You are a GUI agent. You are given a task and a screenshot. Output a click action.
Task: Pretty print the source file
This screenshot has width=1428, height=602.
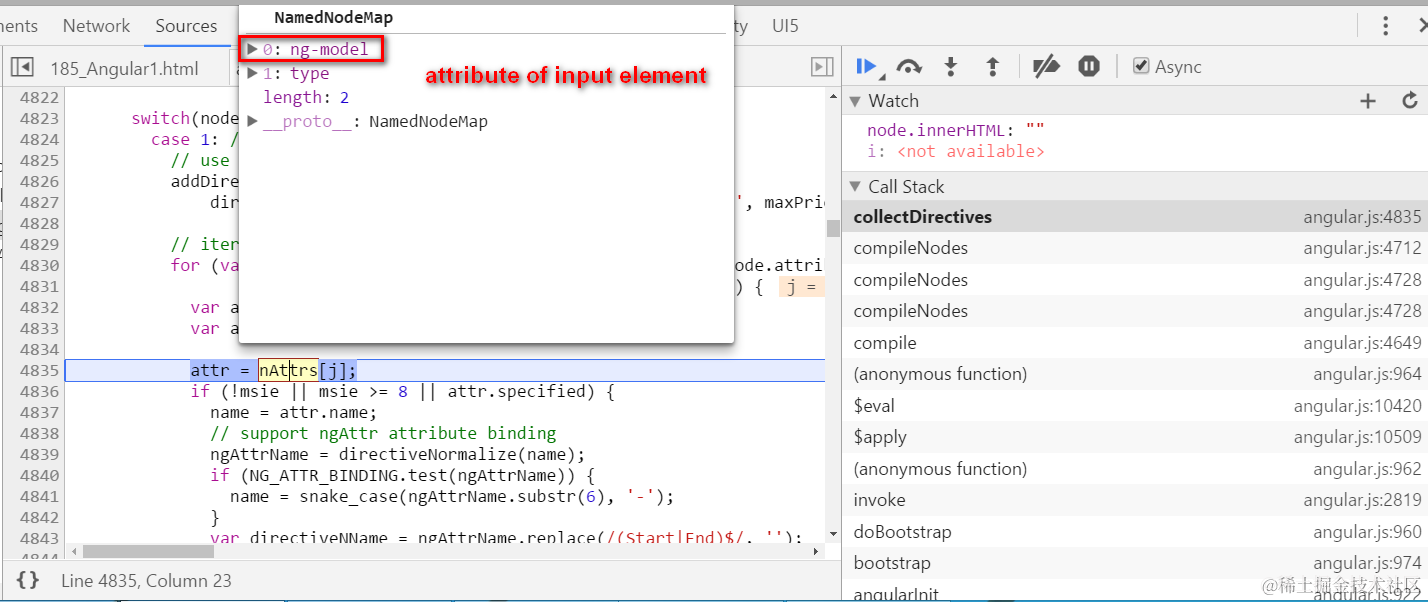(28, 580)
